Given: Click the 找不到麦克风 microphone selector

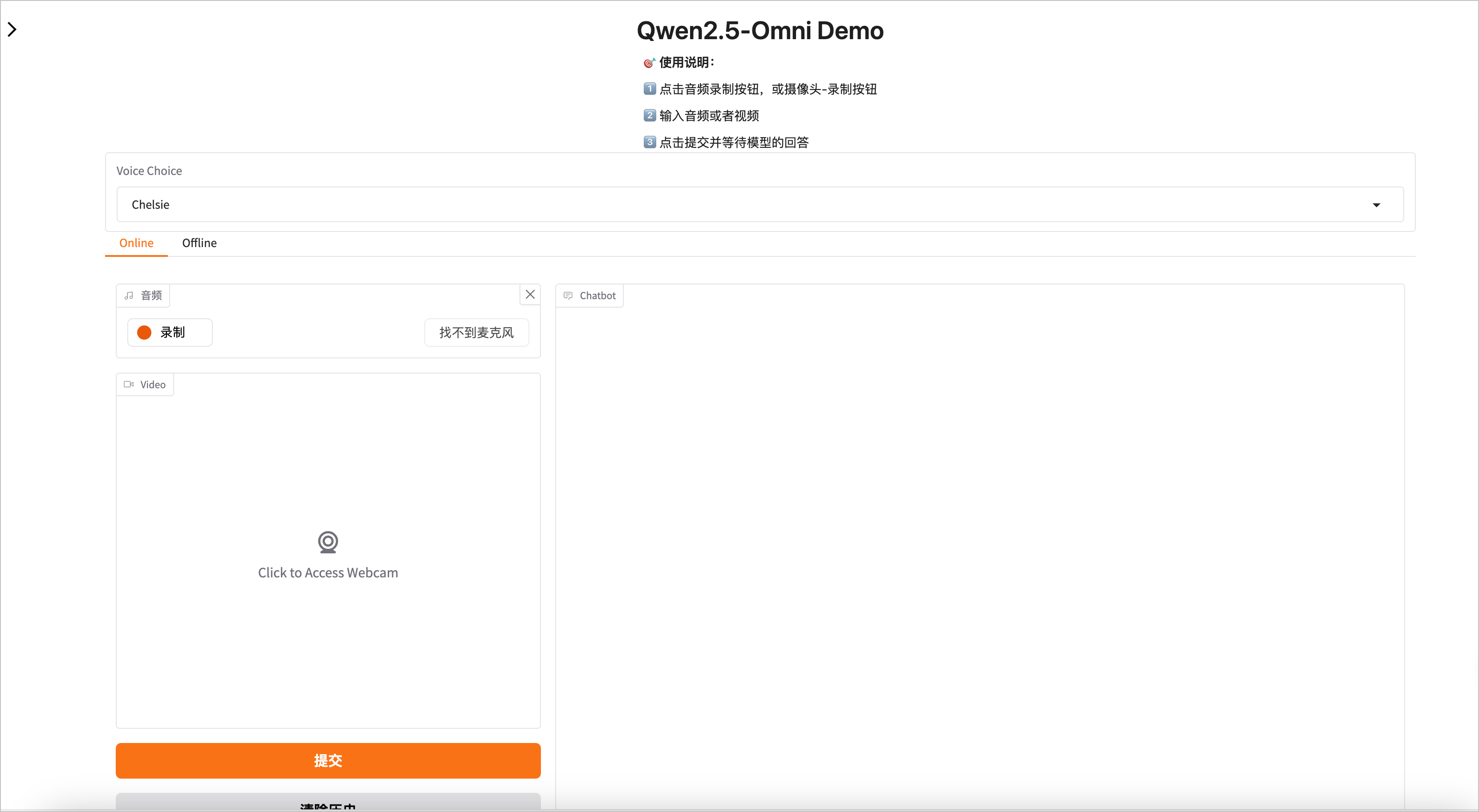Looking at the screenshot, I should click(x=476, y=333).
